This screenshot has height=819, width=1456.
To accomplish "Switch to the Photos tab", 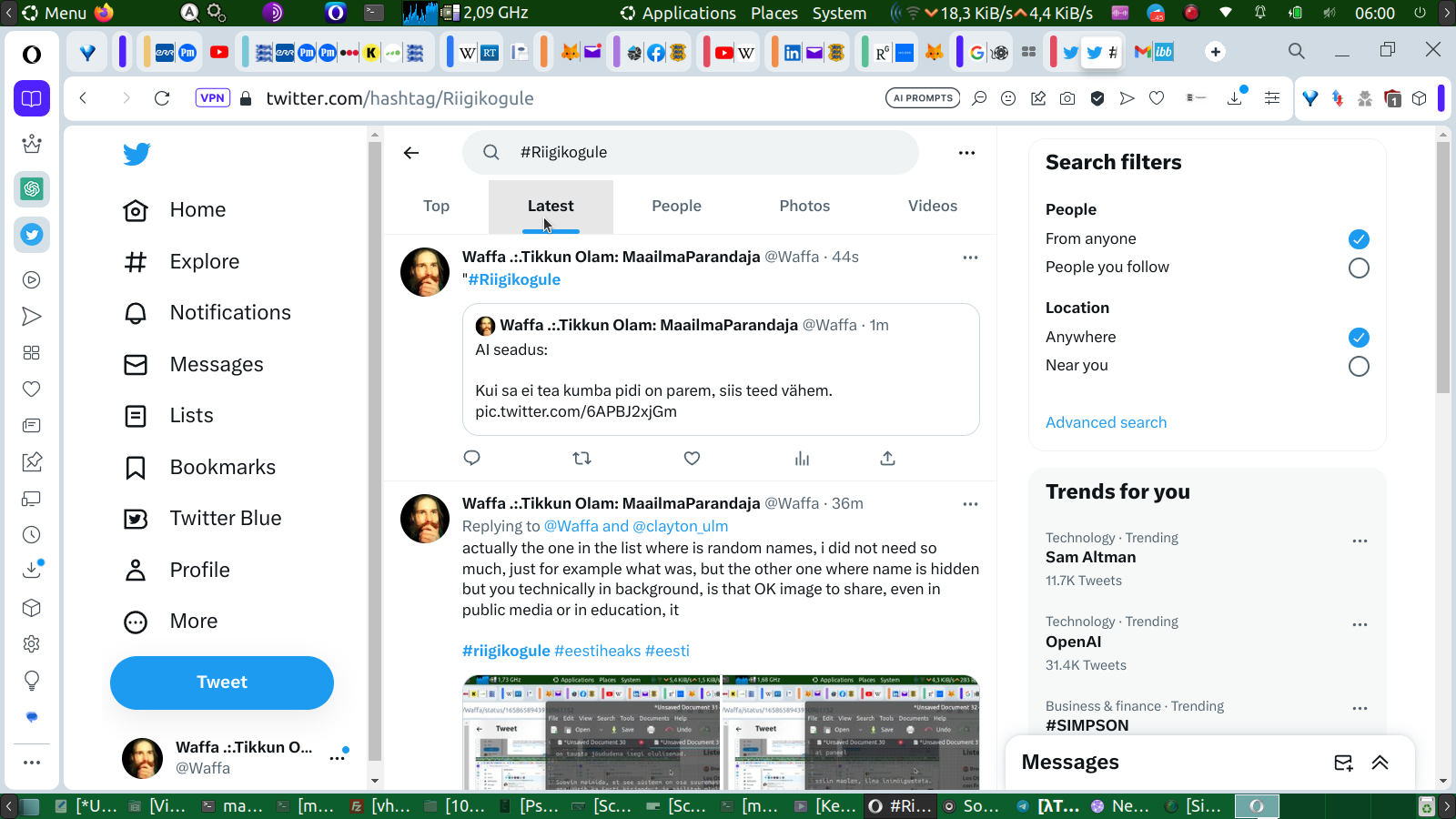I will coord(804,207).
